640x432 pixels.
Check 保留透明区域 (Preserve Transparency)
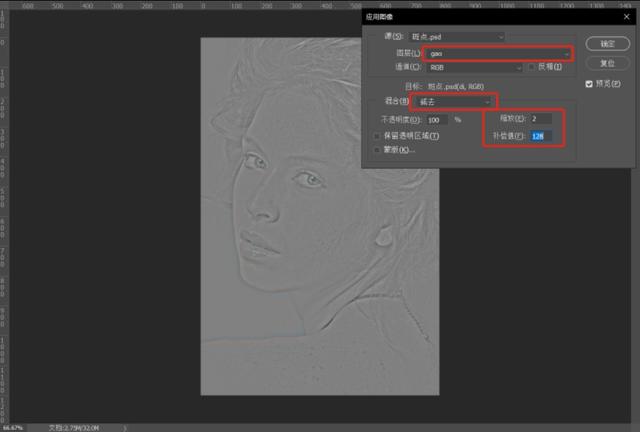pos(376,135)
